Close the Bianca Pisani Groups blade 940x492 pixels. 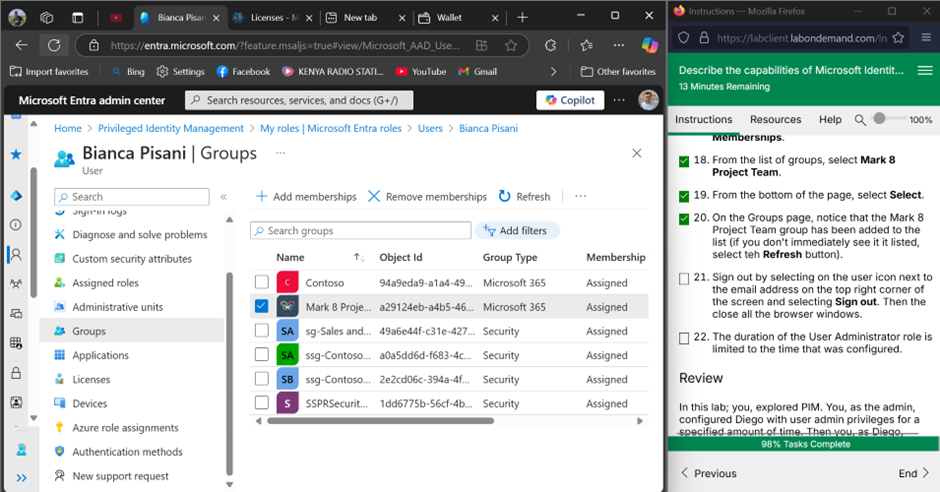(x=637, y=153)
